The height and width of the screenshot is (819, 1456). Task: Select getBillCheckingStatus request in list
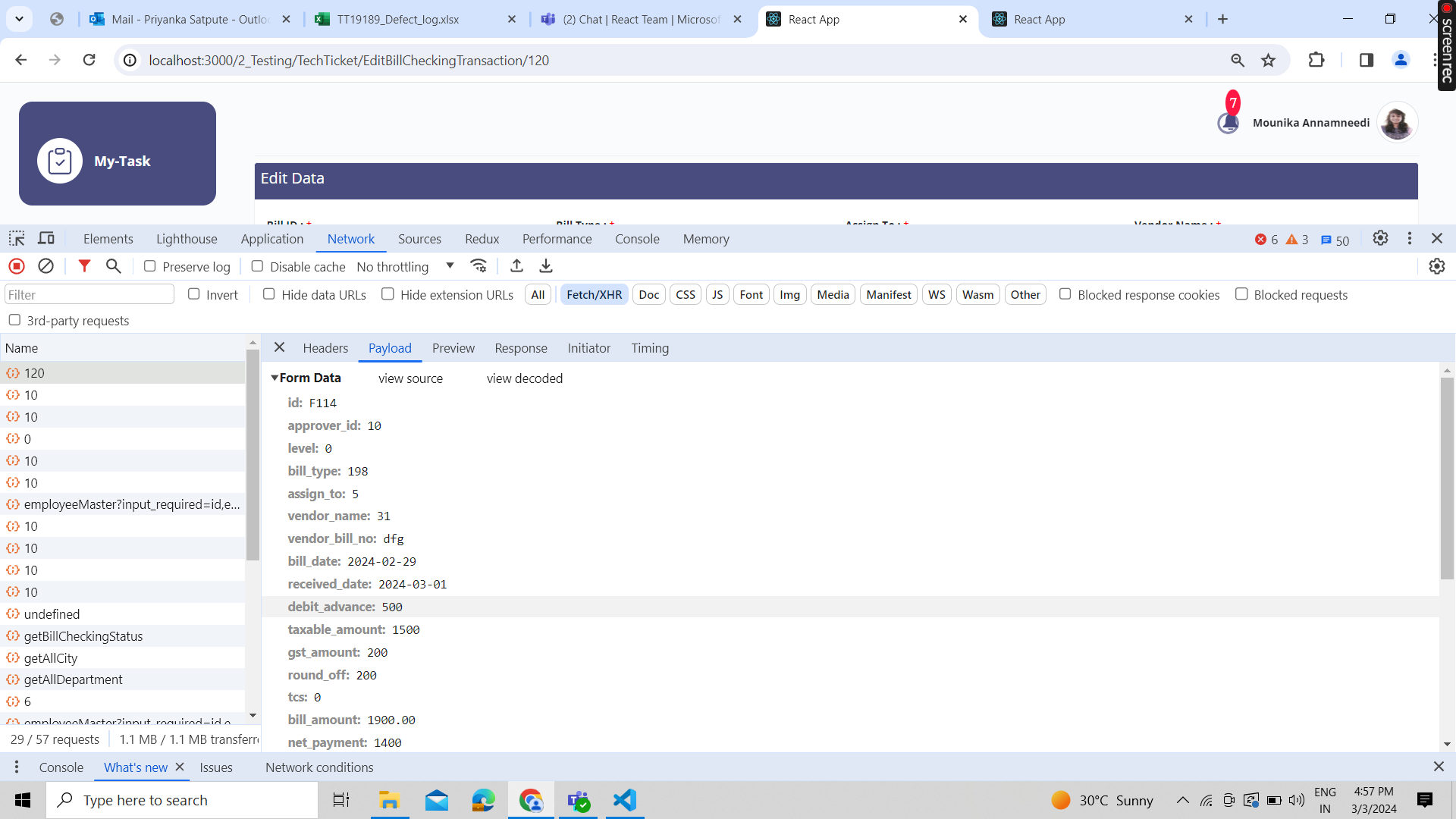click(x=123, y=635)
